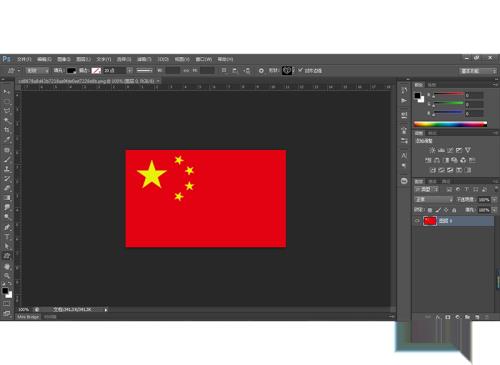Image resolution: width=500 pixels, height=365 pixels.
Task: Select the Zoom tool in the toolbox
Action: tap(7, 276)
